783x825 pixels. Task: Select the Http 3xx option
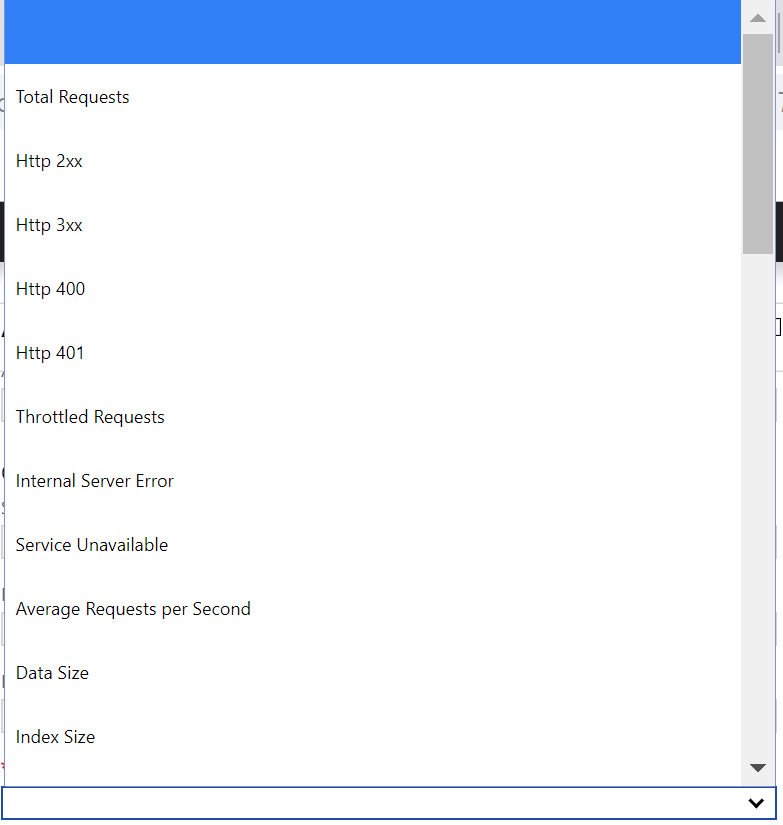pos(373,225)
